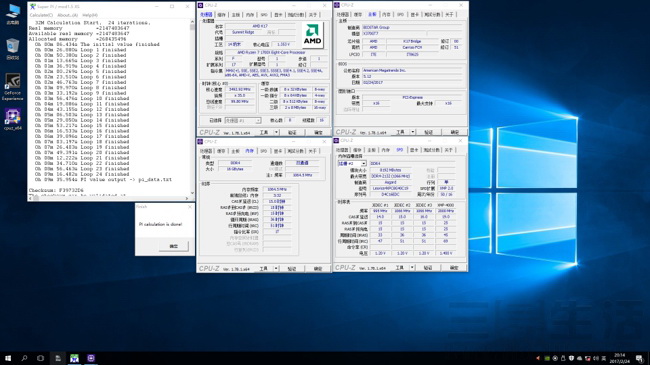Select CPU tab in CPU-Z mainboard window
Viewport: 650px width, 365px height.
click(x=342, y=15)
